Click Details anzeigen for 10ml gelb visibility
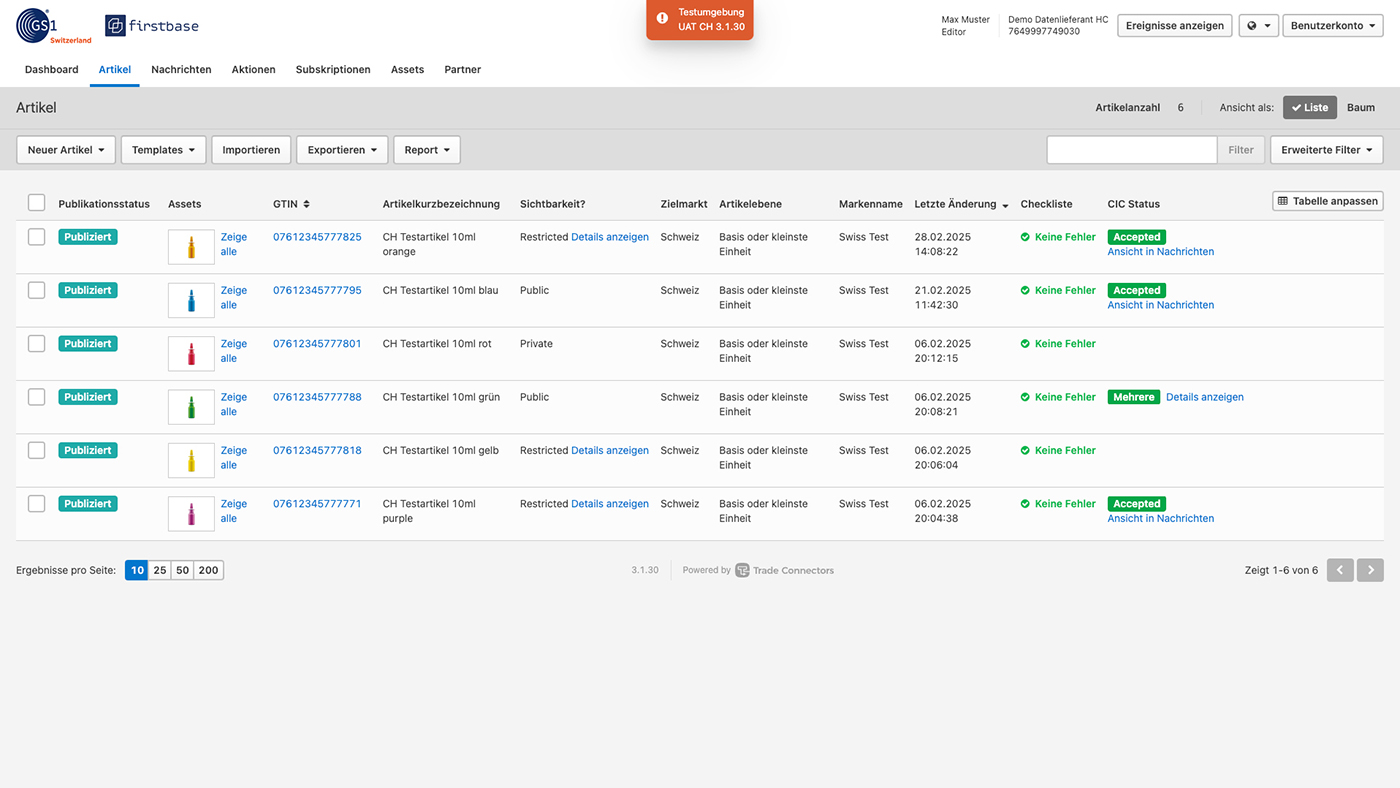Image resolution: width=1400 pixels, height=788 pixels. [610, 450]
